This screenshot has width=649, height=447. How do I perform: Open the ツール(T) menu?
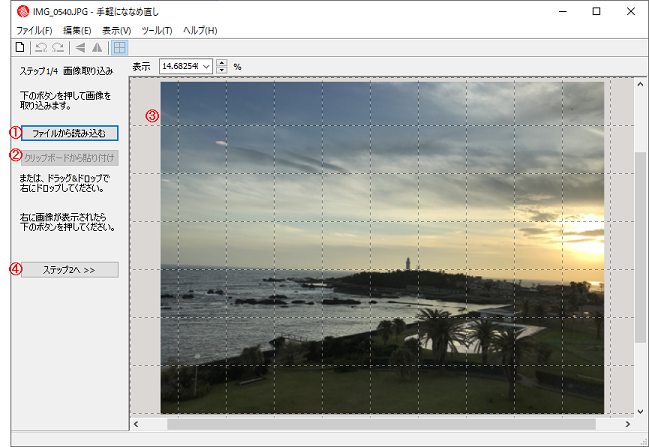coord(157,31)
